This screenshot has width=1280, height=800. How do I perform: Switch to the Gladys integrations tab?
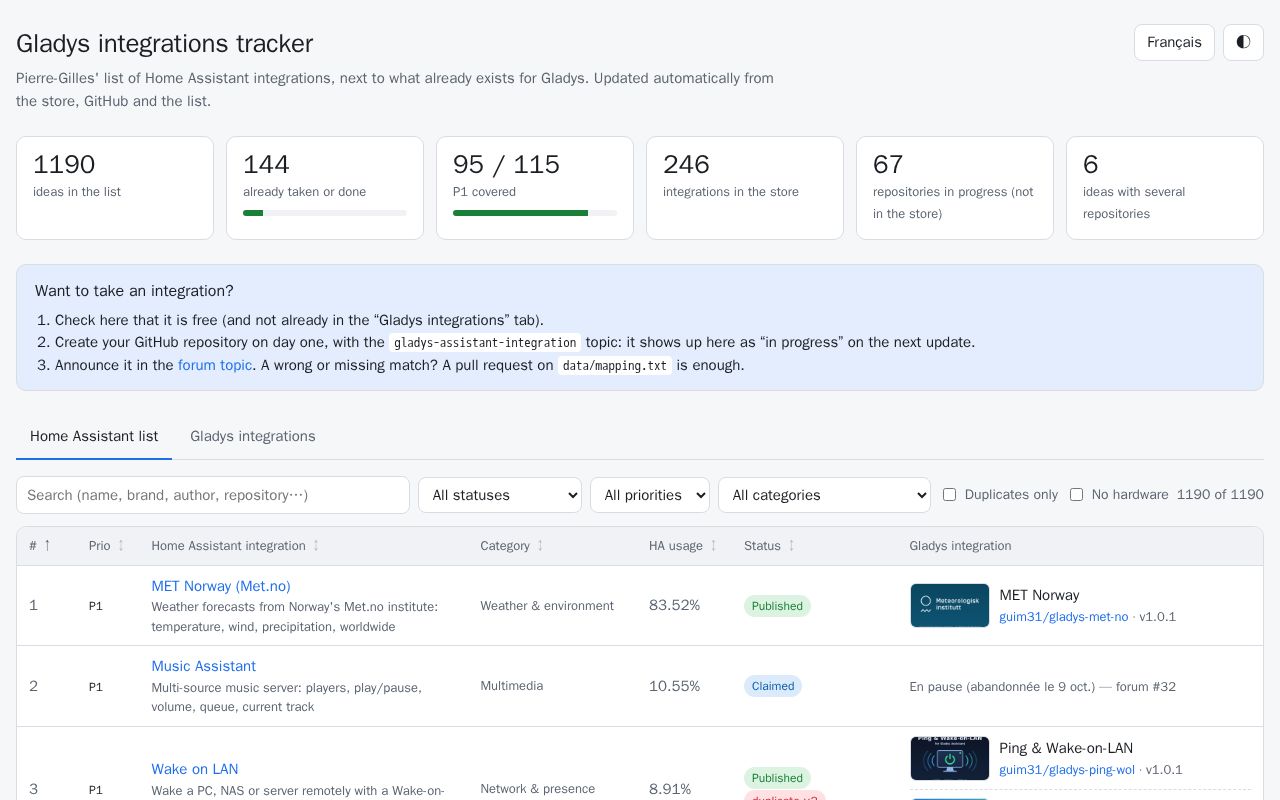[x=253, y=436]
